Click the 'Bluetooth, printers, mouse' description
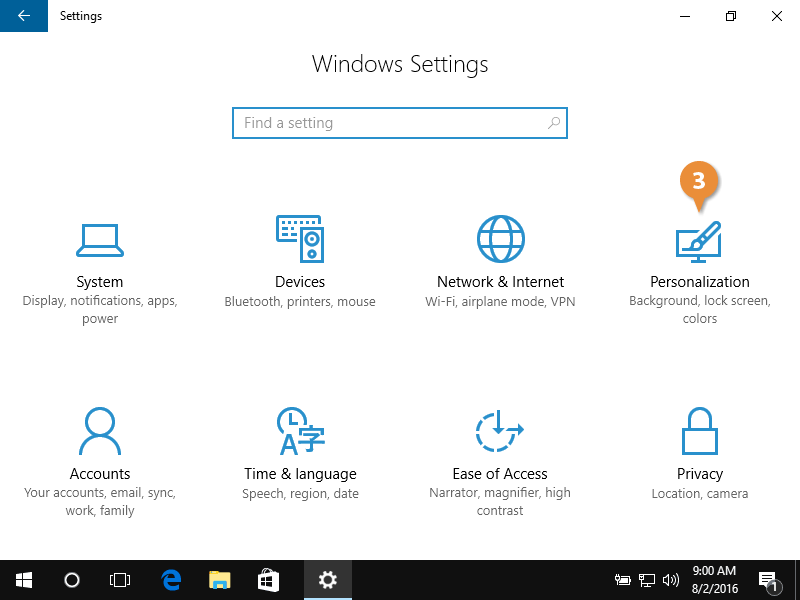Viewport: 800px width, 600px height. [x=300, y=302]
